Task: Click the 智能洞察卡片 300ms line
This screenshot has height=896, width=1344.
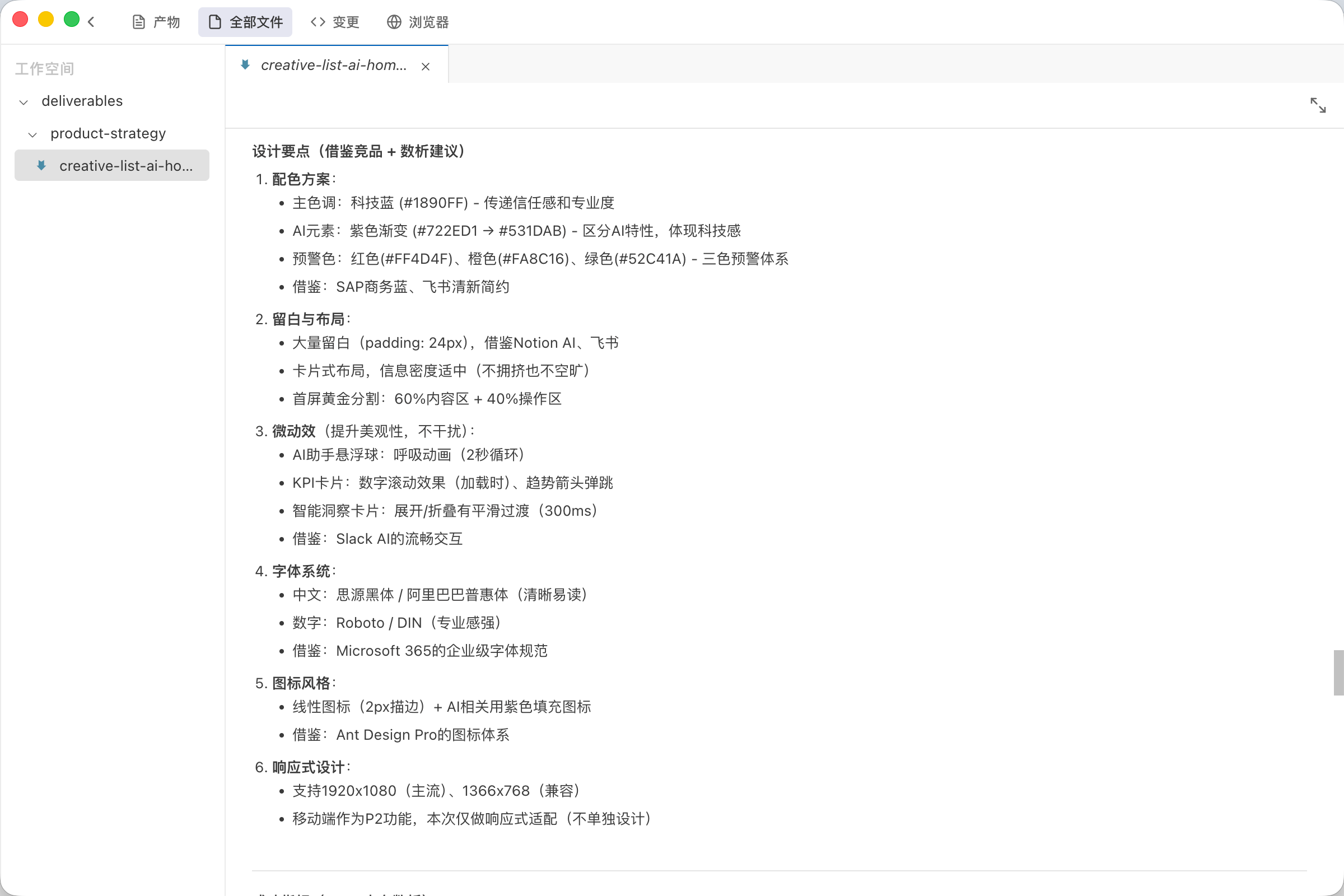Action: tap(445, 511)
